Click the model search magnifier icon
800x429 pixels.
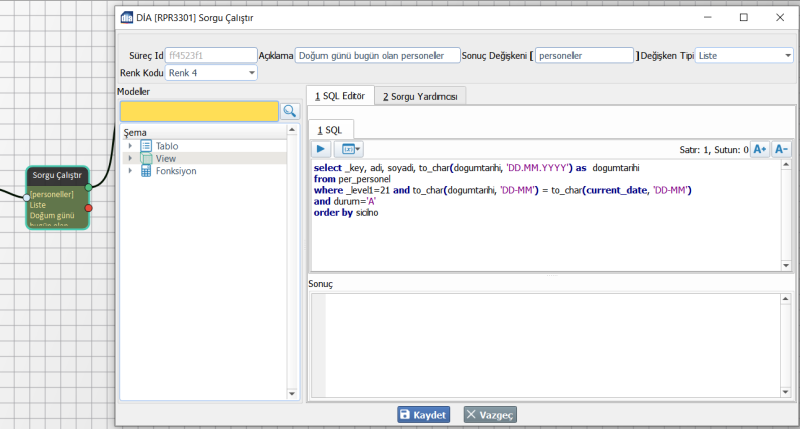coord(290,111)
